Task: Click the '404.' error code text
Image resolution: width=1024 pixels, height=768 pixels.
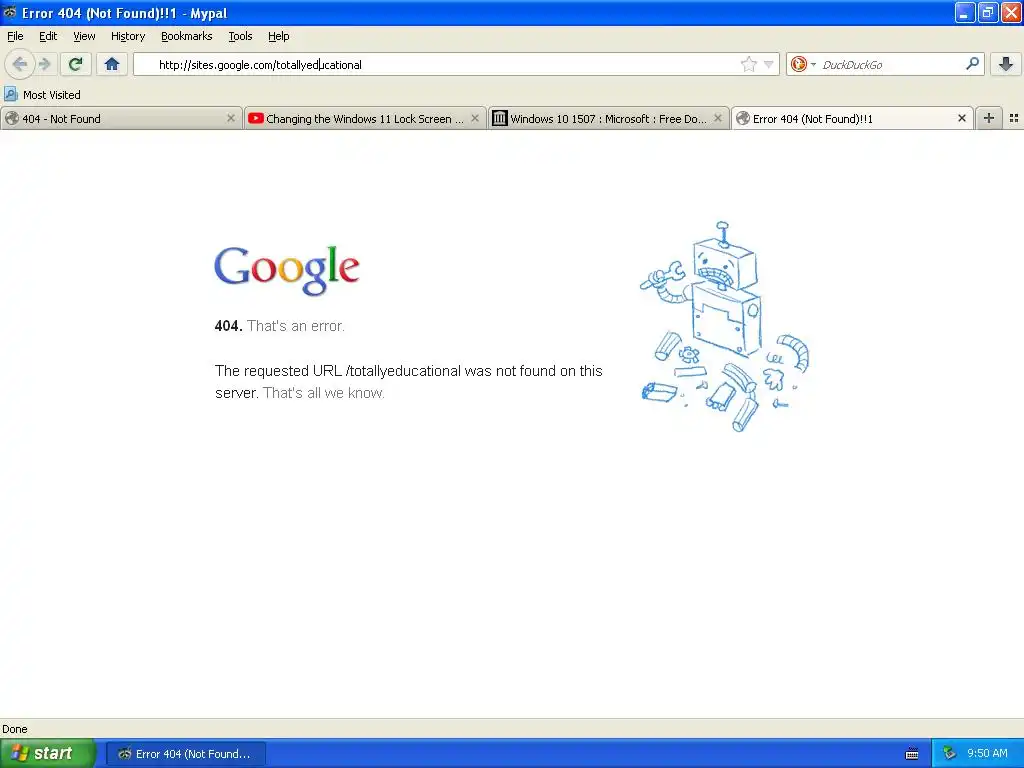Action: (x=229, y=326)
